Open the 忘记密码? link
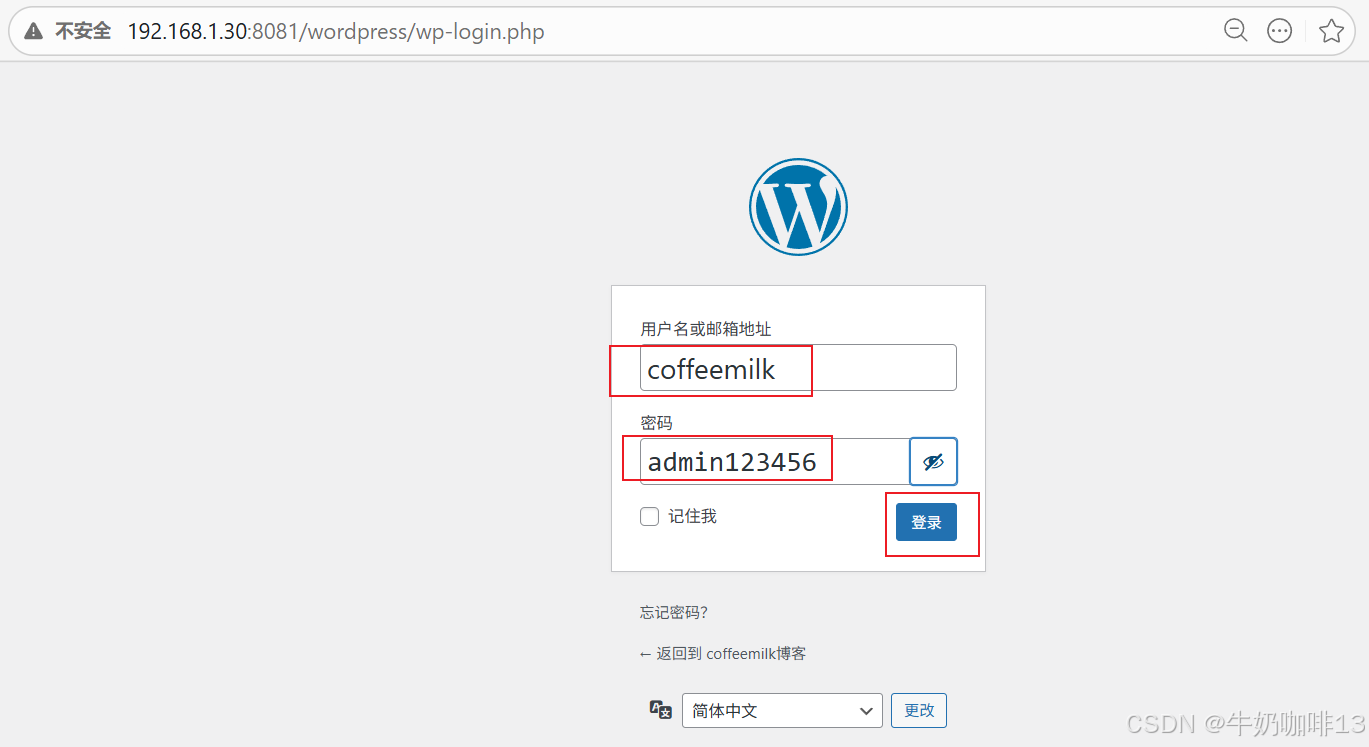The width and height of the screenshot is (1369, 747). 674,613
